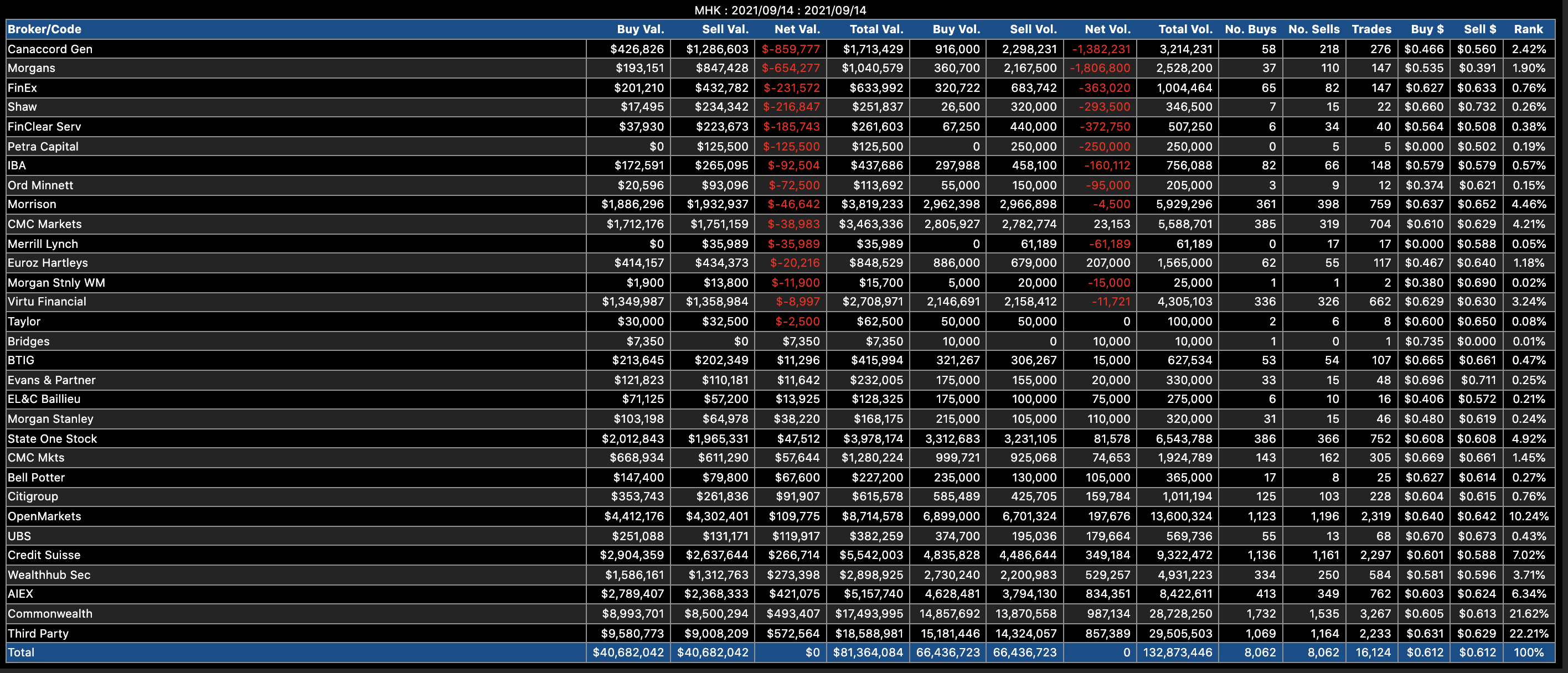Sort by the Broker/Code column header
This screenshot has height=673, width=1568.
44,29
